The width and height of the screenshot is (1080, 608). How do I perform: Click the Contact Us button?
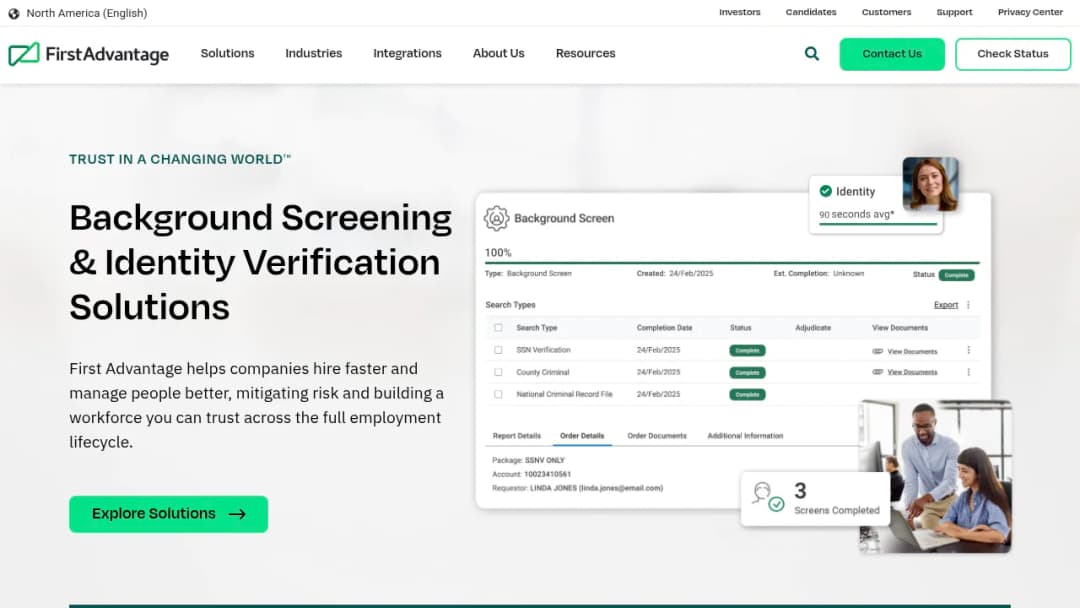point(892,54)
